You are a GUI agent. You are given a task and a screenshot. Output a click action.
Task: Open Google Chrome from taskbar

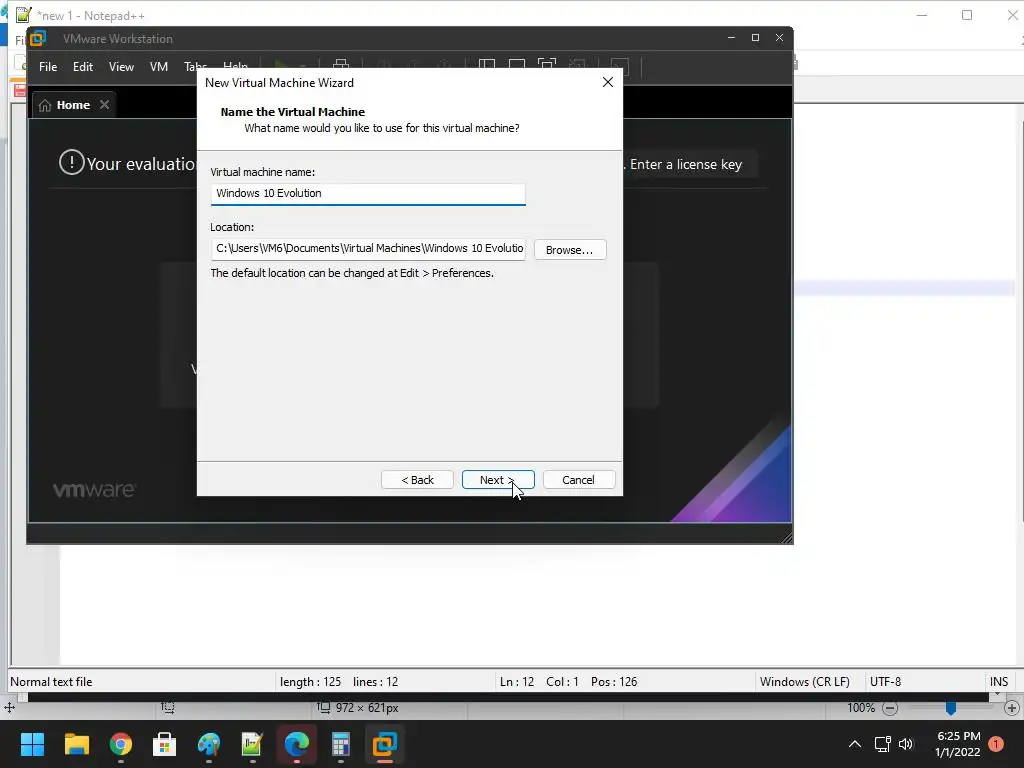coord(121,744)
